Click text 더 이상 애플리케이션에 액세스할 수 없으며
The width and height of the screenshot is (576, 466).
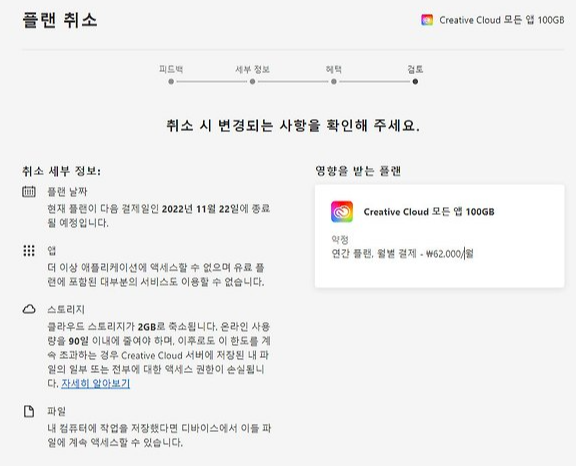[x=139, y=267]
